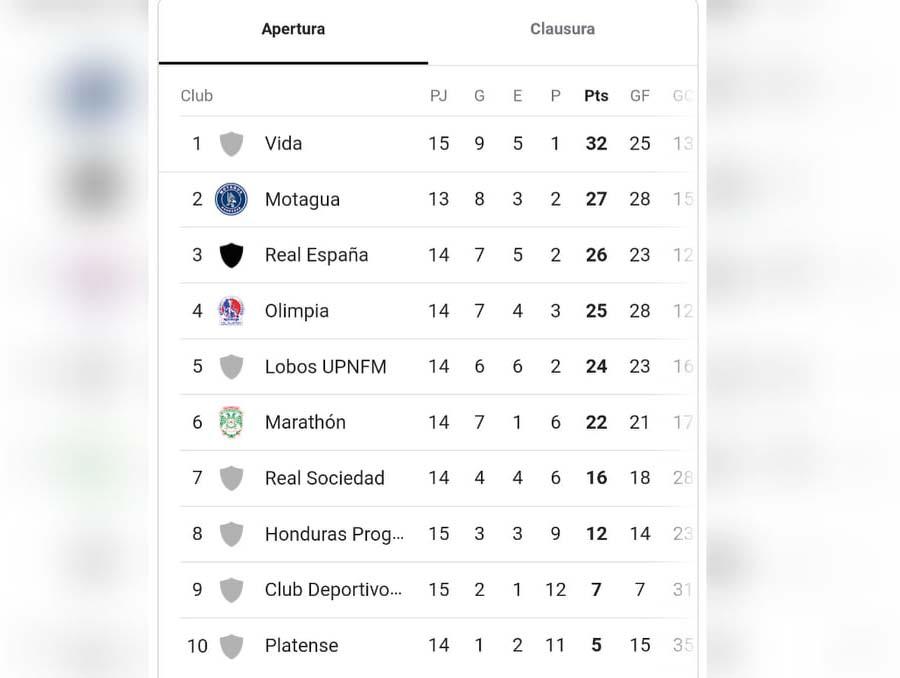The image size is (900, 678).
Task: Click the Real Sociedad shield icon
Action: coord(231,478)
